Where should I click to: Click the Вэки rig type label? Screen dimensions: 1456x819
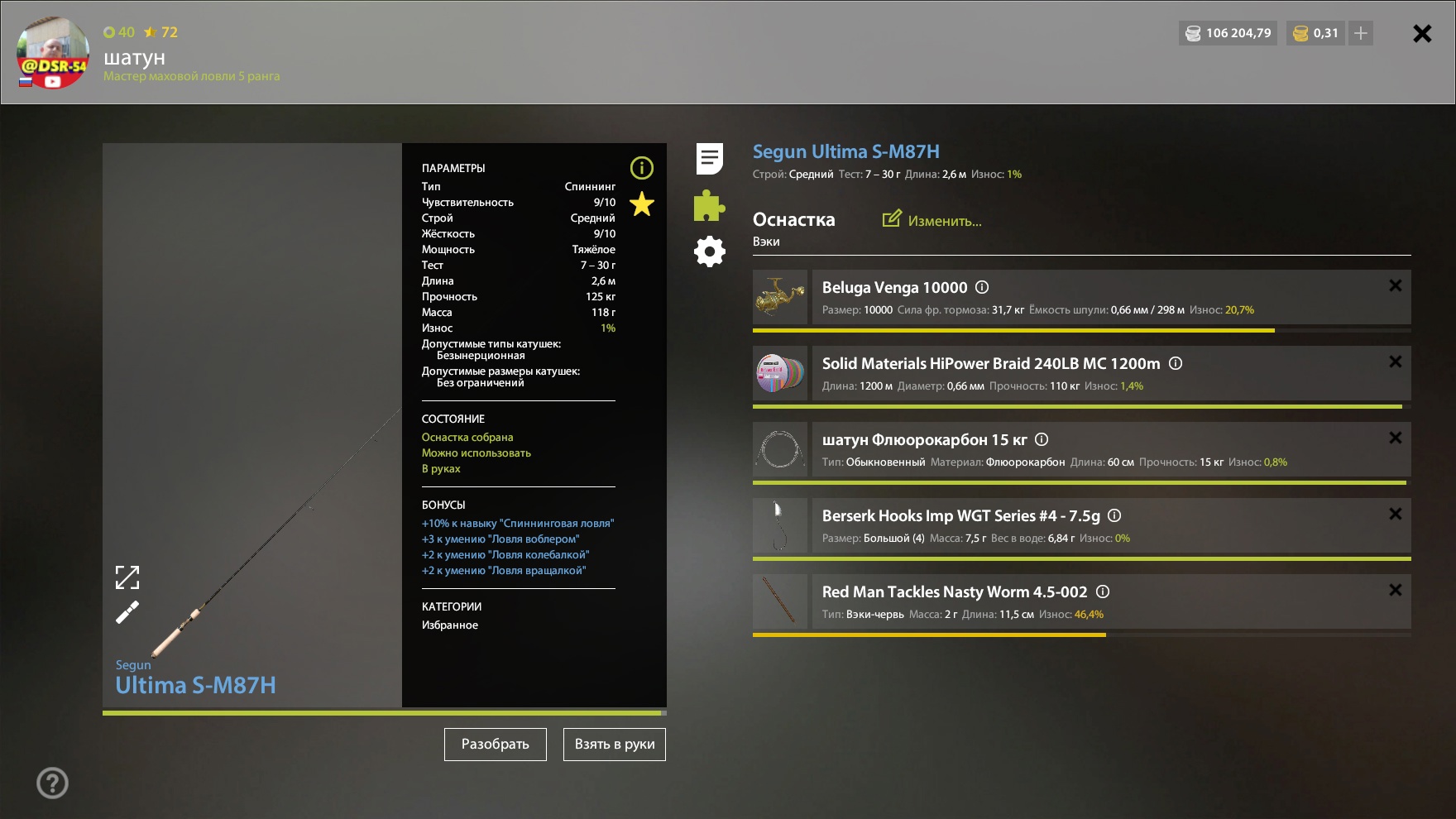[766, 242]
